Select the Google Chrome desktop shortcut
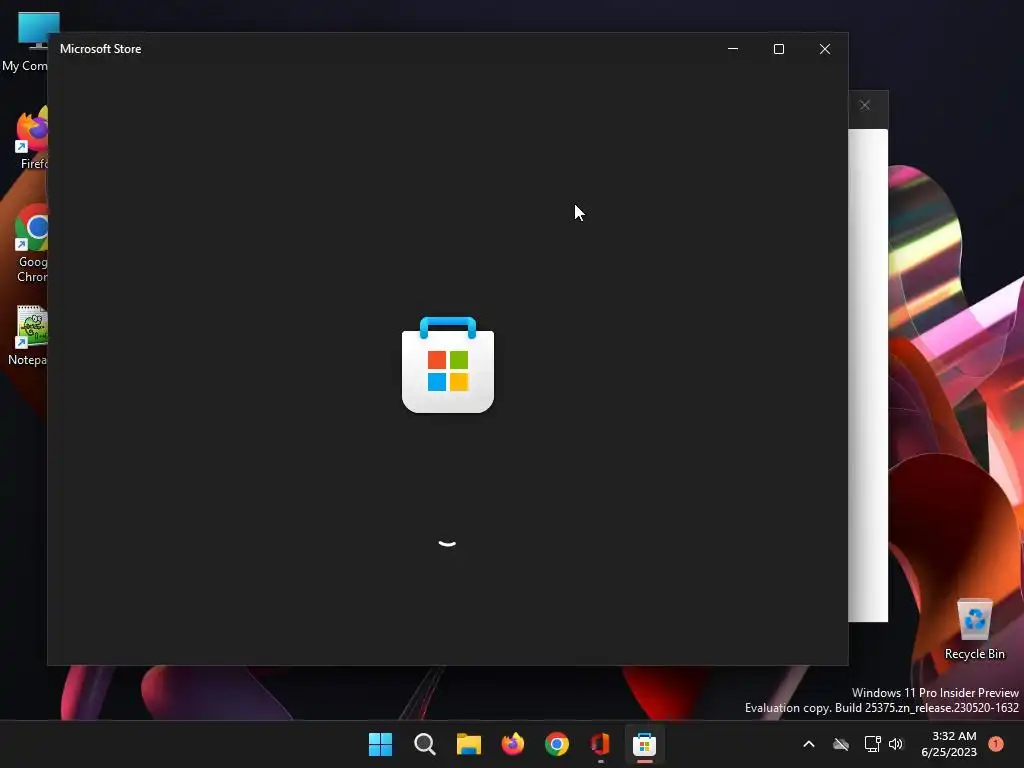The image size is (1024, 768). pos(31,244)
